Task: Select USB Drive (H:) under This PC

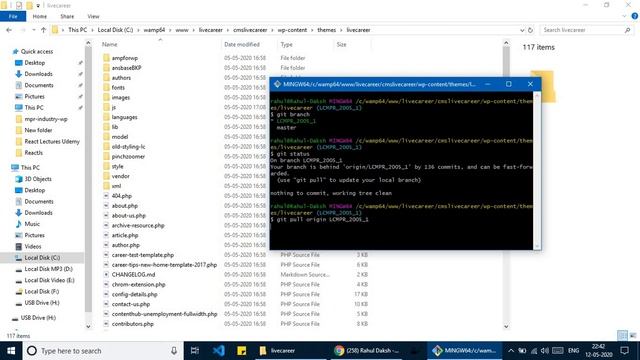Action: 42,303
